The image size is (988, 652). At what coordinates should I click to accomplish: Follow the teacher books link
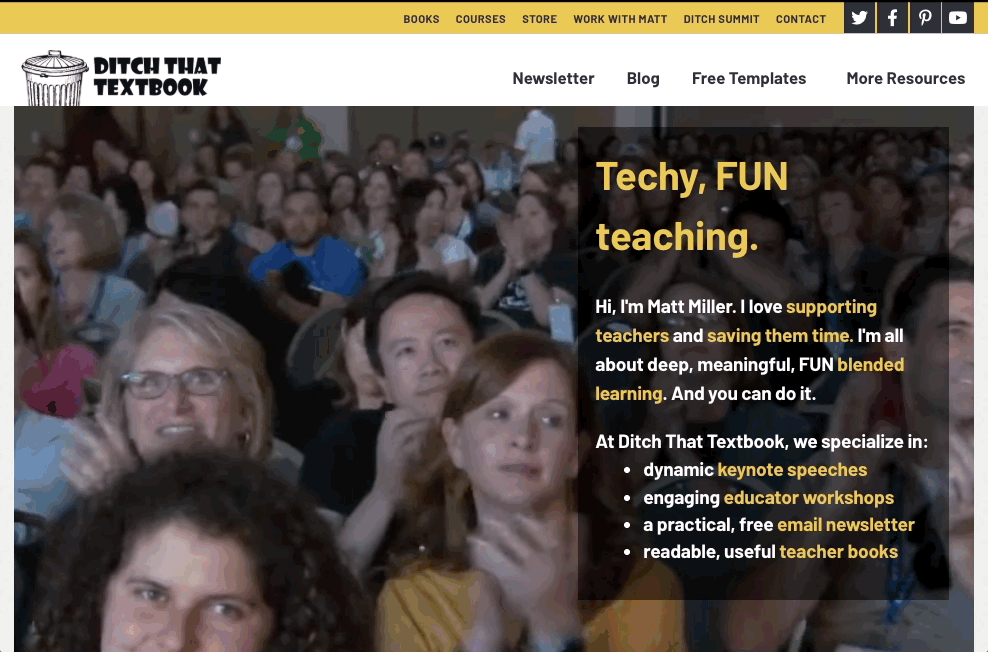[x=839, y=552]
